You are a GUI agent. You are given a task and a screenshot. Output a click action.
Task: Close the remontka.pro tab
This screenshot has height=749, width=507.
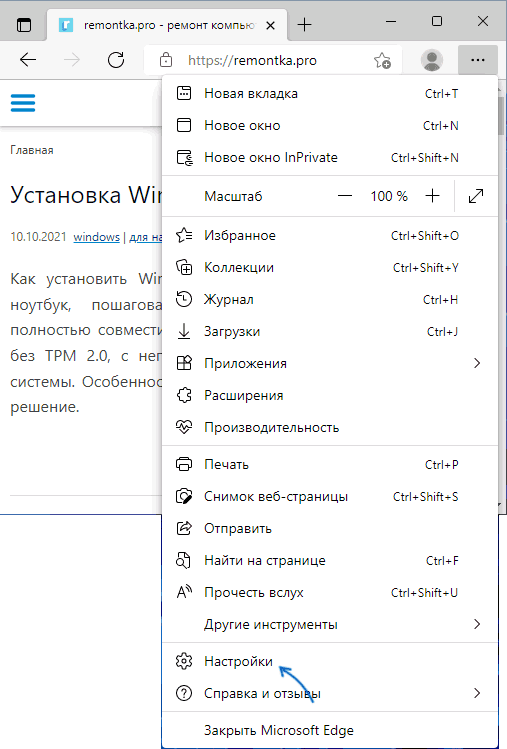[x=270, y=25]
